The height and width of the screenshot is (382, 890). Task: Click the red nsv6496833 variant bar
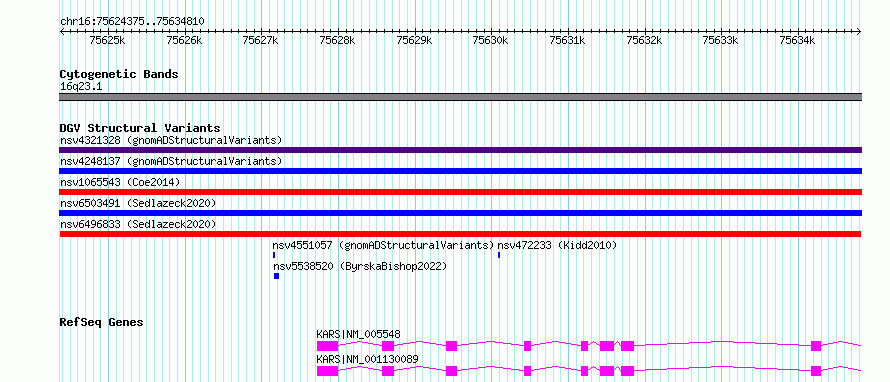[460, 234]
